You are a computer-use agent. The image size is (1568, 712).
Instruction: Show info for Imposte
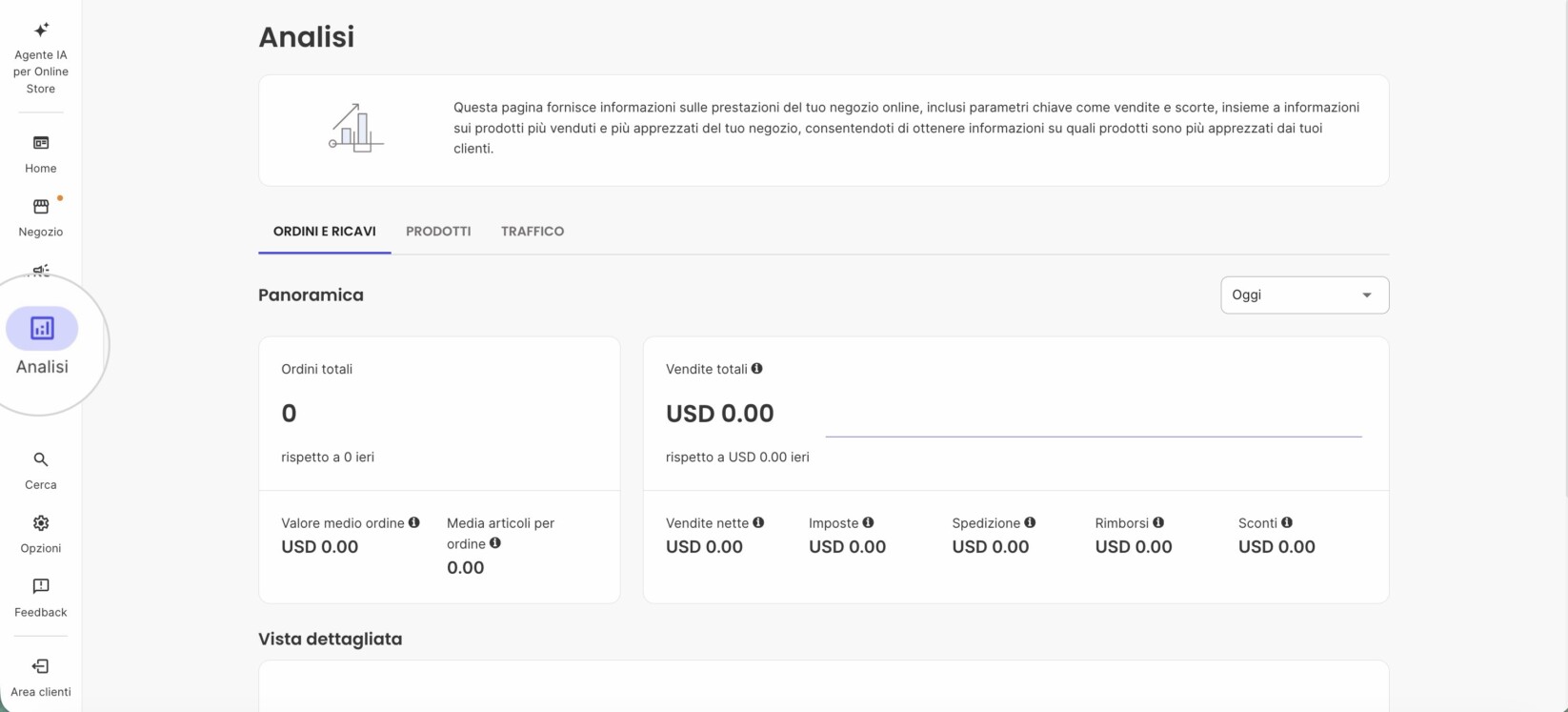pyautogui.click(x=868, y=522)
